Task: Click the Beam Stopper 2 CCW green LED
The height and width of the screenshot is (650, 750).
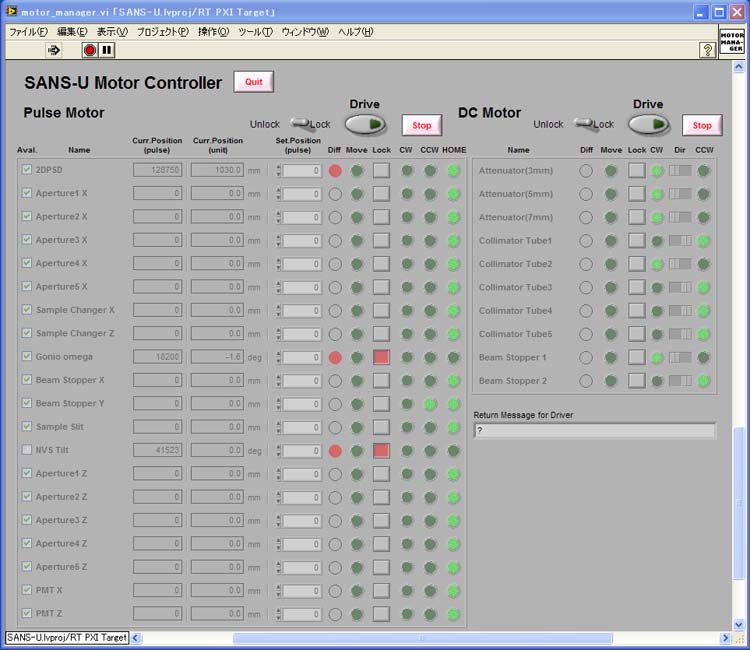Action: [x=703, y=381]
